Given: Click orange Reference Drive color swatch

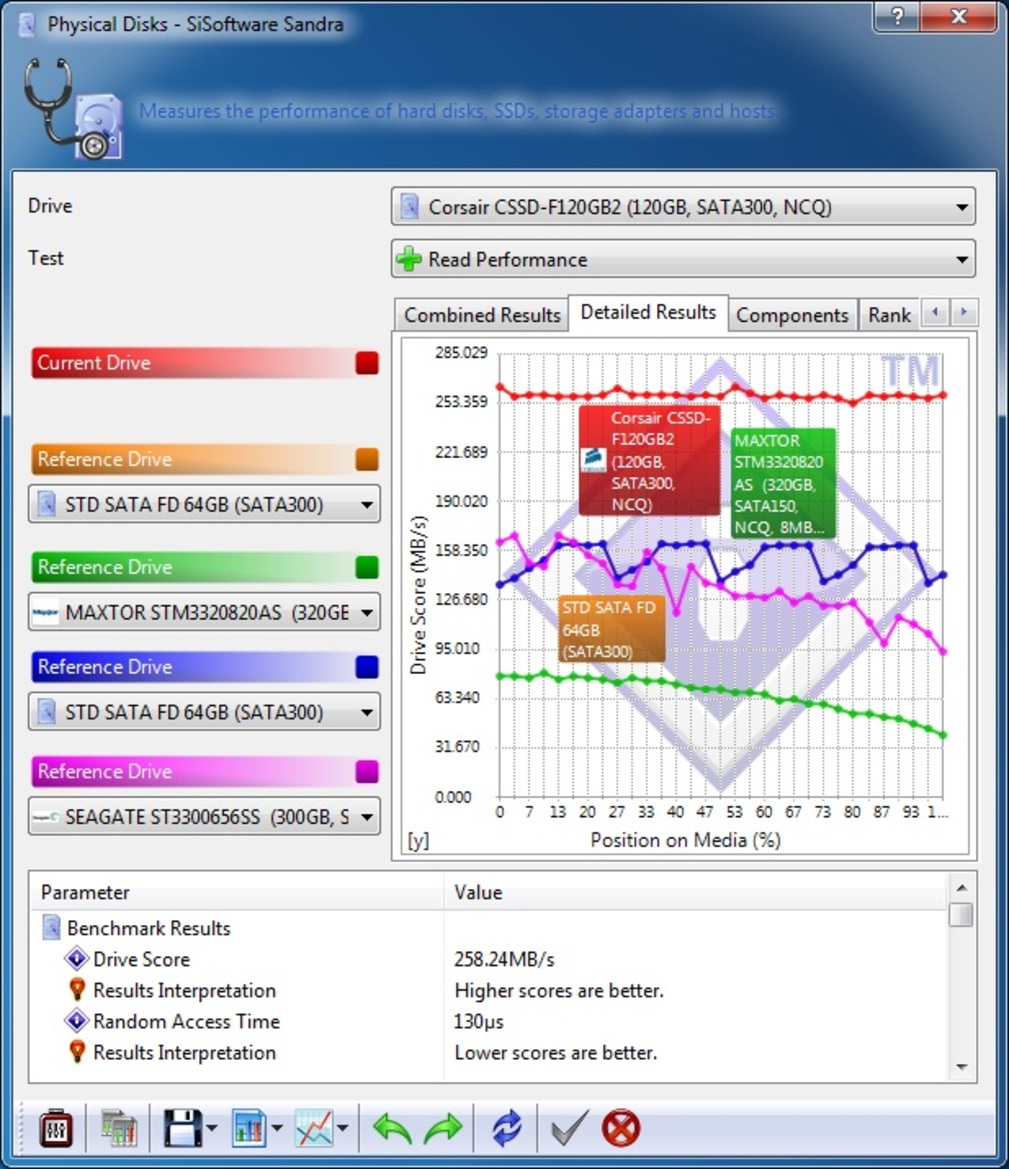Looking at the screenshot, I should point(367,459).
